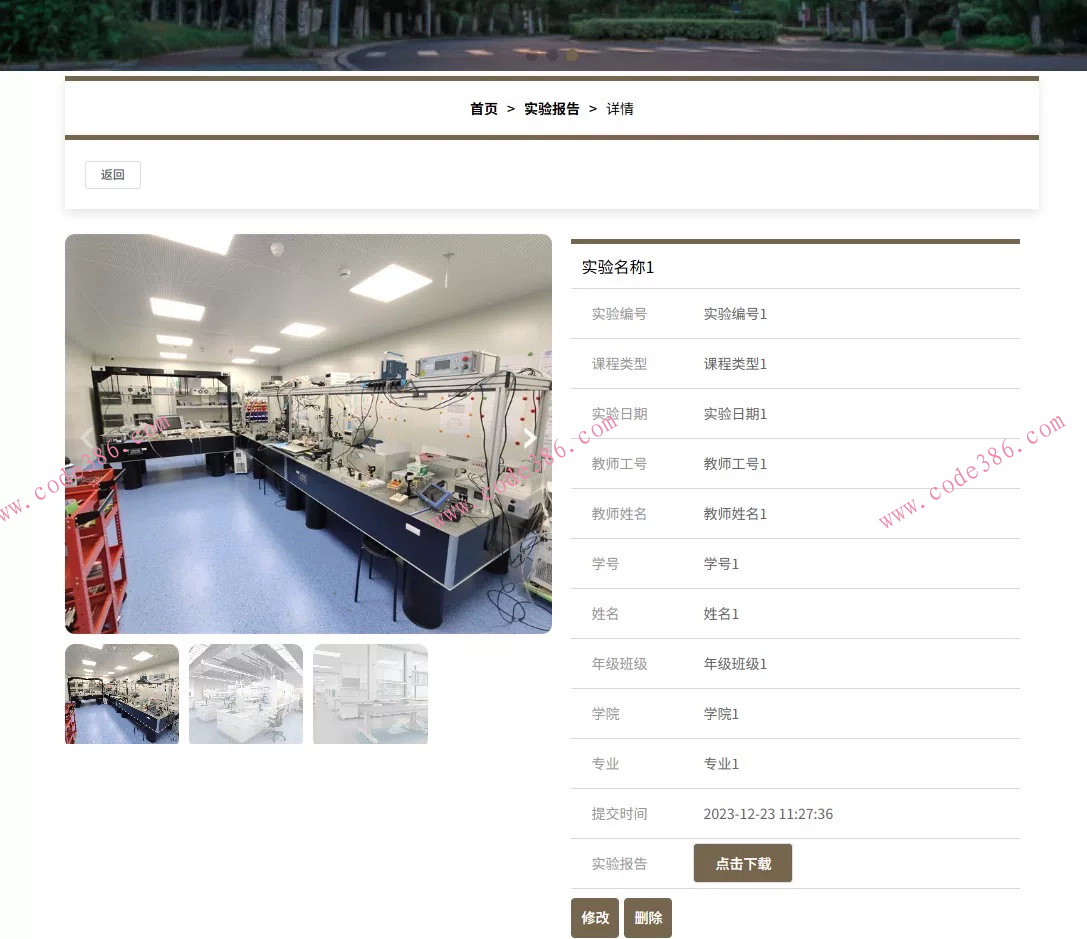Click the next arrow on the image carousel
This screenshot has height=939, width=1087.
(529, 439)
